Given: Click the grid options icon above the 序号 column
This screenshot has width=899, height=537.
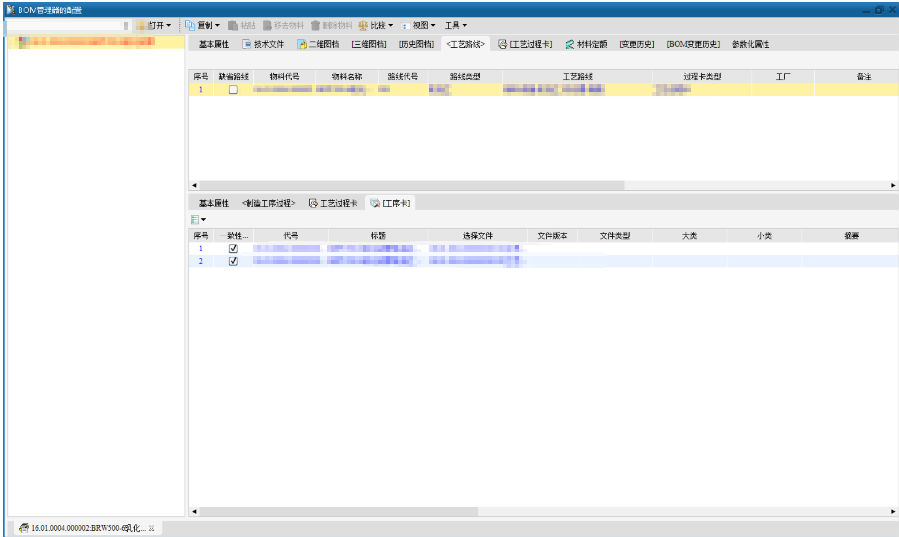Looking at the screenshot, I should click(x=196, y=219).
